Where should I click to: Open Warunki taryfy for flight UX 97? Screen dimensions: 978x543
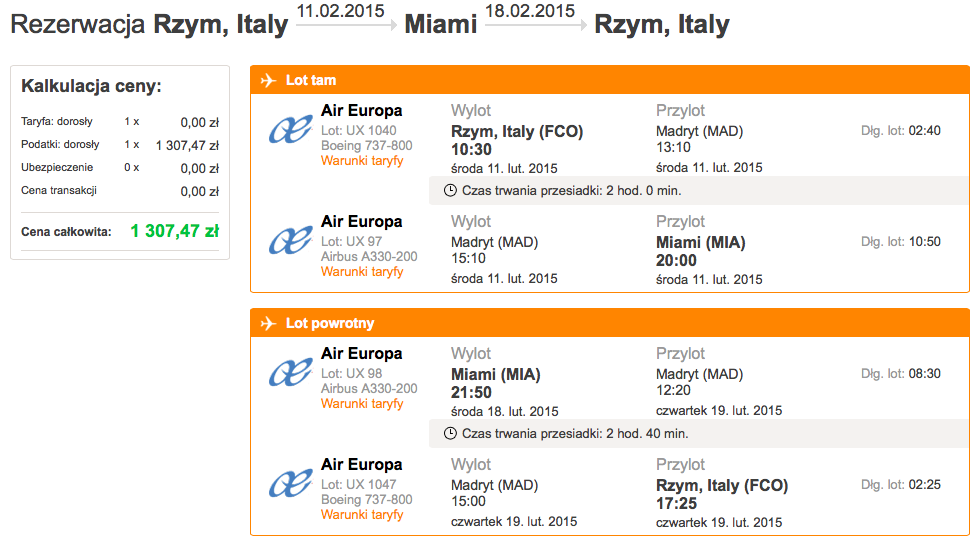[362, 272]
